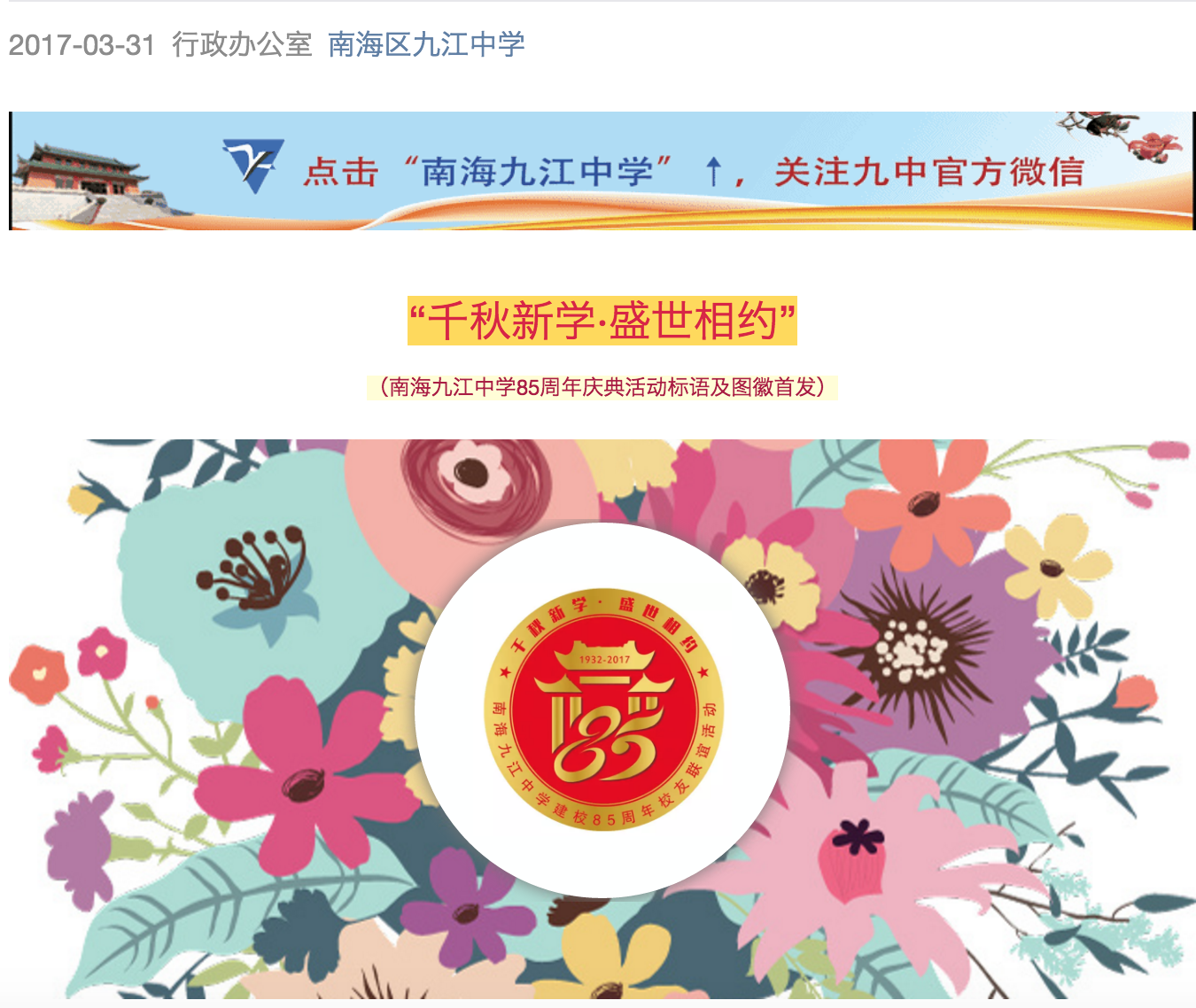Click the up arrow in the banner
This screenshot has height=1008, width=1196.
713,171
